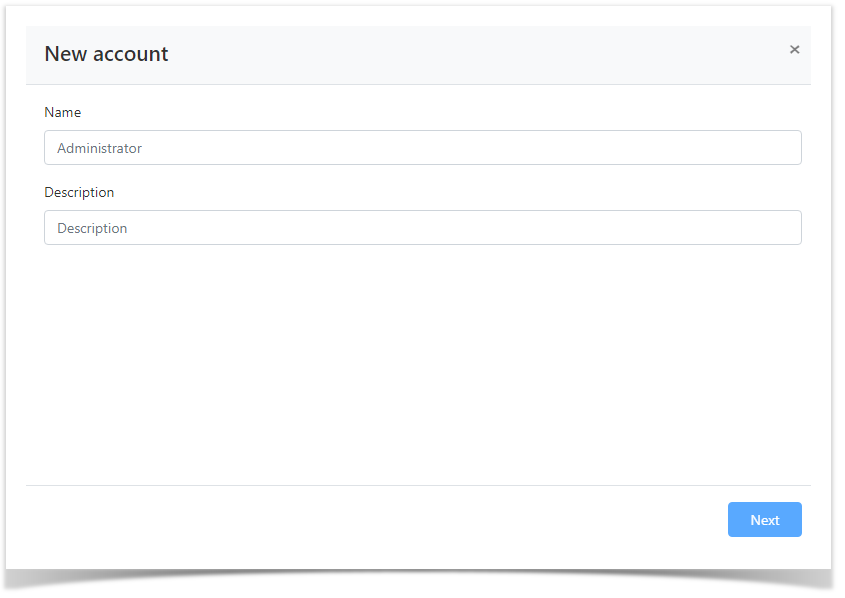Hit the × icon in dialog header
Image resolution: width=845 pixels, height=598 pixels.
pyautogui.click(x=794, y=50)
